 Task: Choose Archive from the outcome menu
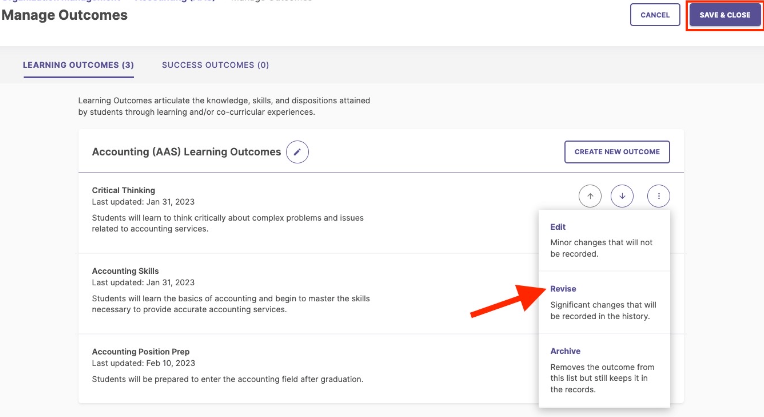pos(565,351)
